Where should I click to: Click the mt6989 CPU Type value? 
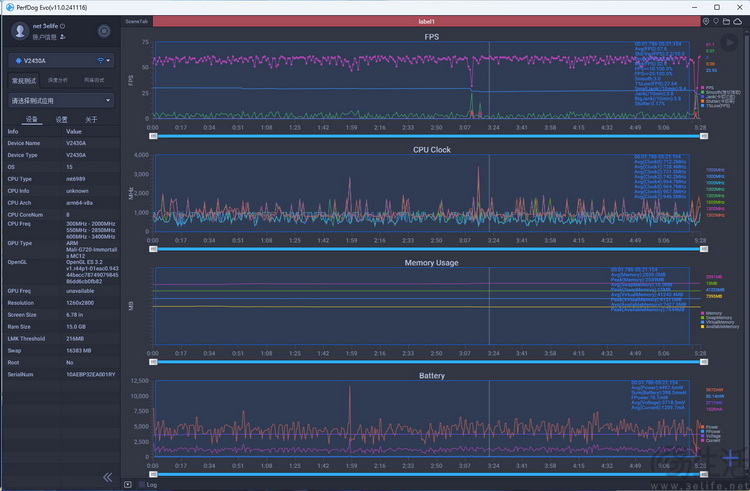76,179
